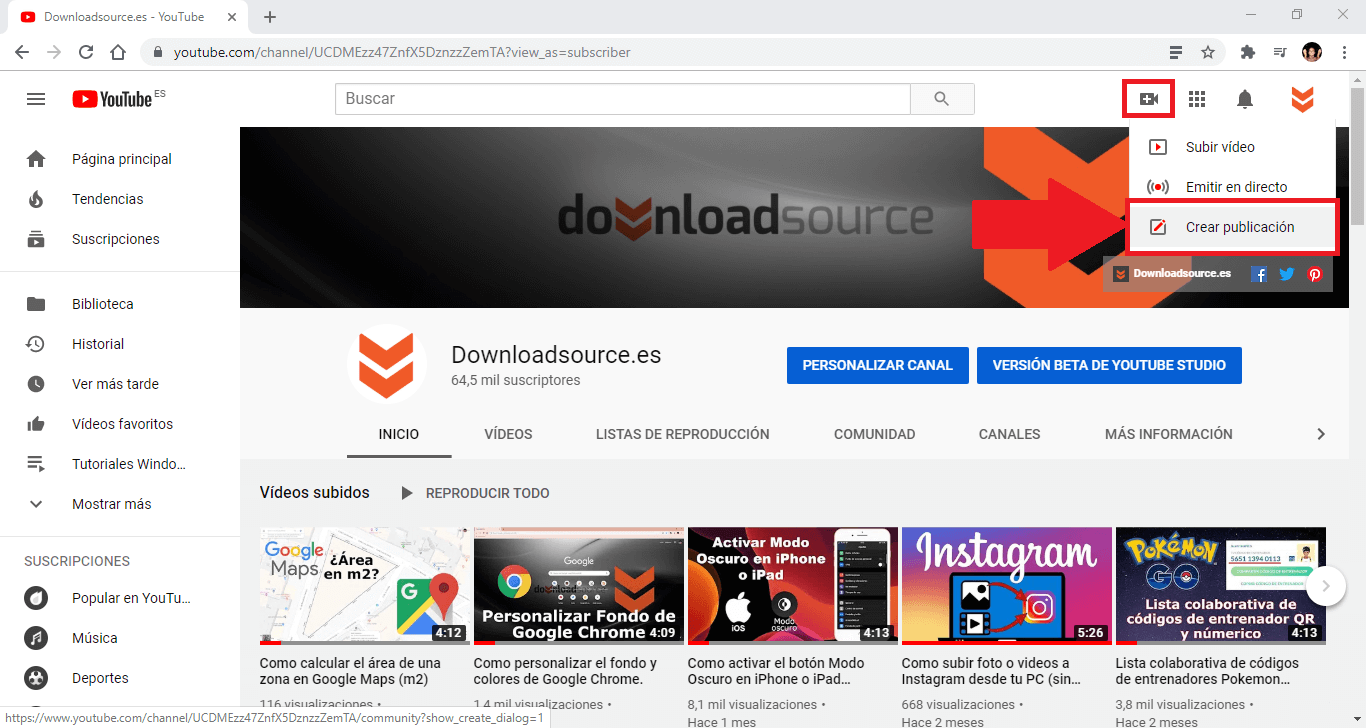The image size is (1366, 728).
Task: Open Biblioteca in the sidebar
Action: tap(120, 304)
